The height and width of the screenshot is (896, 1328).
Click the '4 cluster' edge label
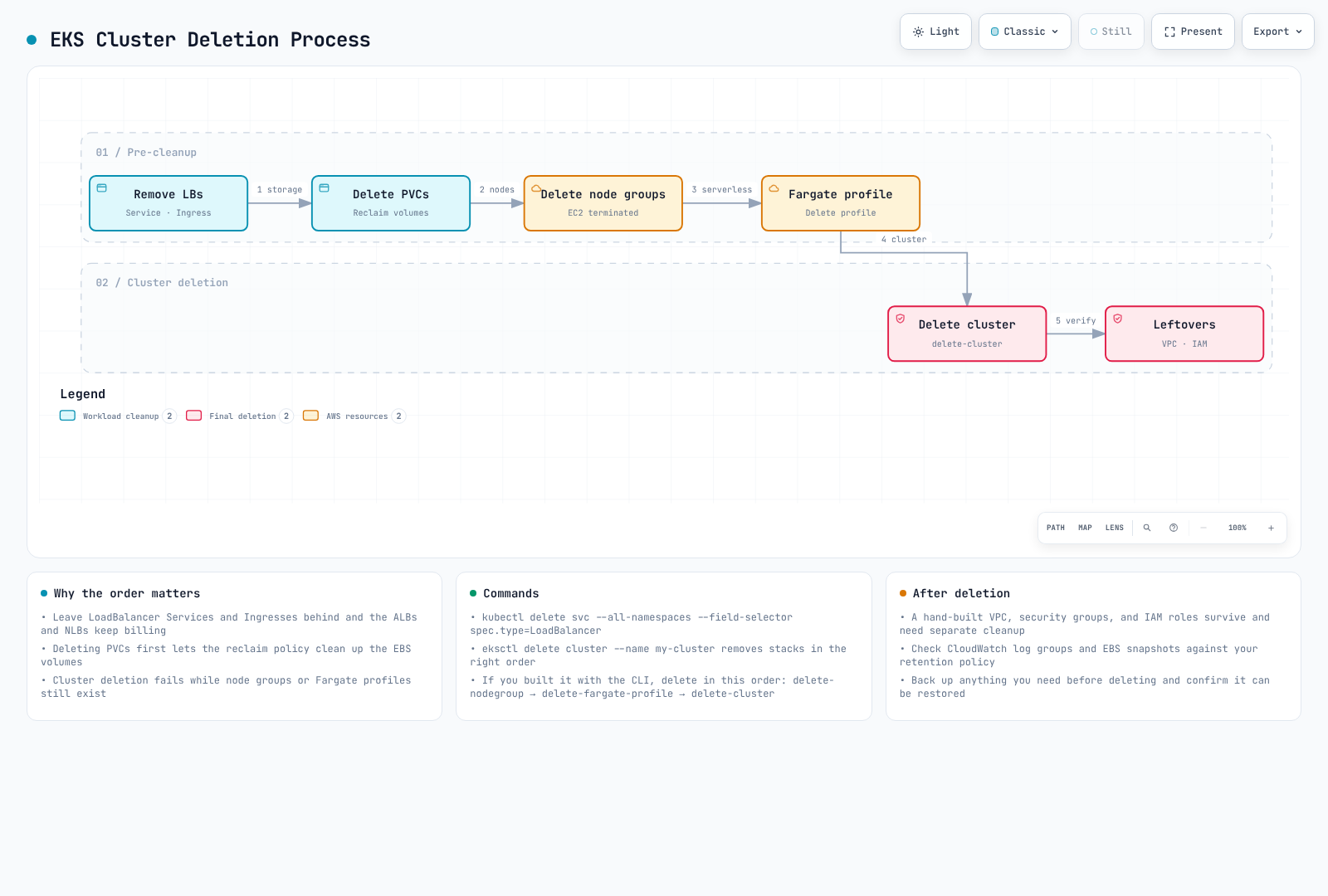click(x=904, y=240)
